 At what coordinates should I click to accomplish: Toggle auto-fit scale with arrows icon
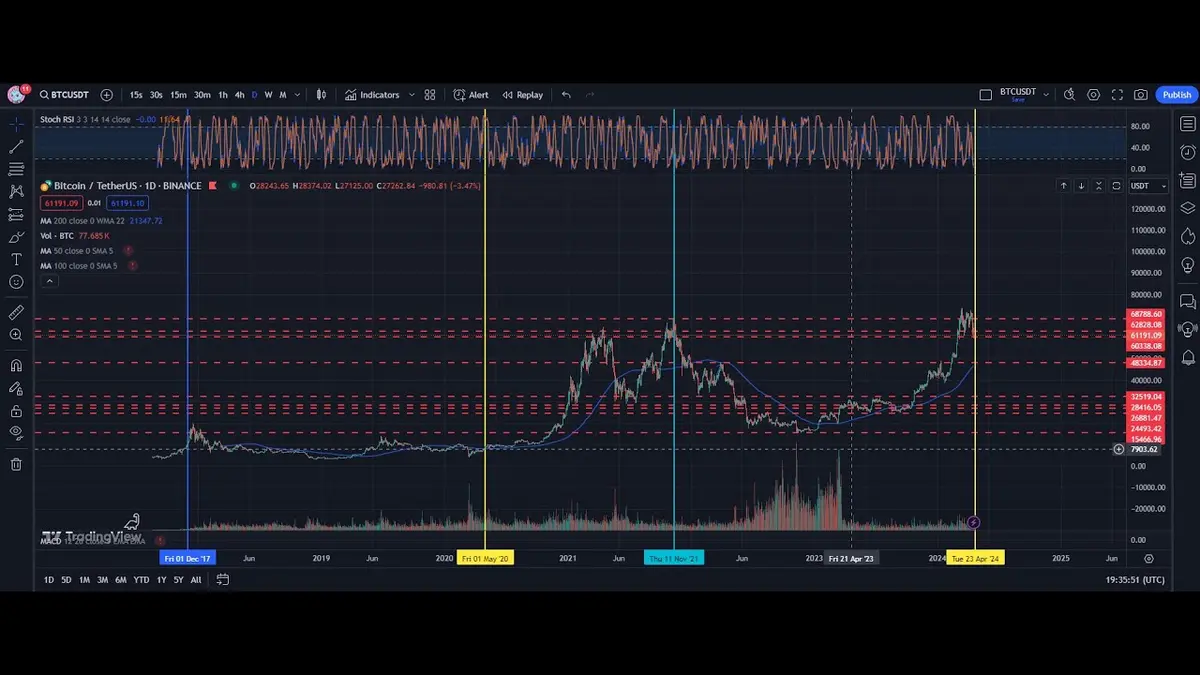coord(1099,186)
